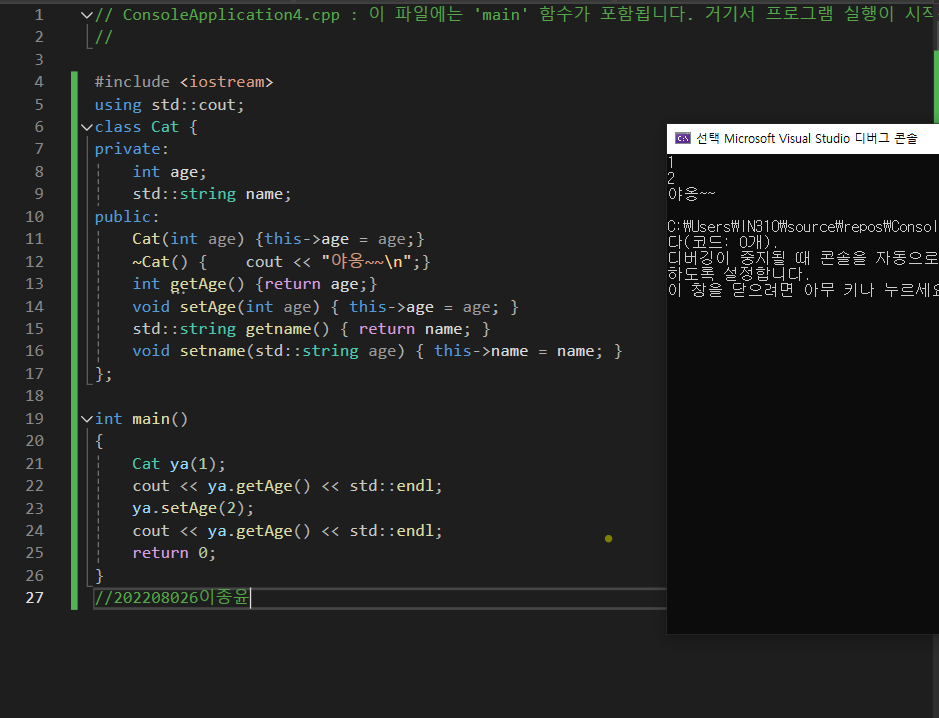Click the 'using std::cout;' line
Image resolution: width=939 pixels, height=718 pixels.
[x=169, y=105]
